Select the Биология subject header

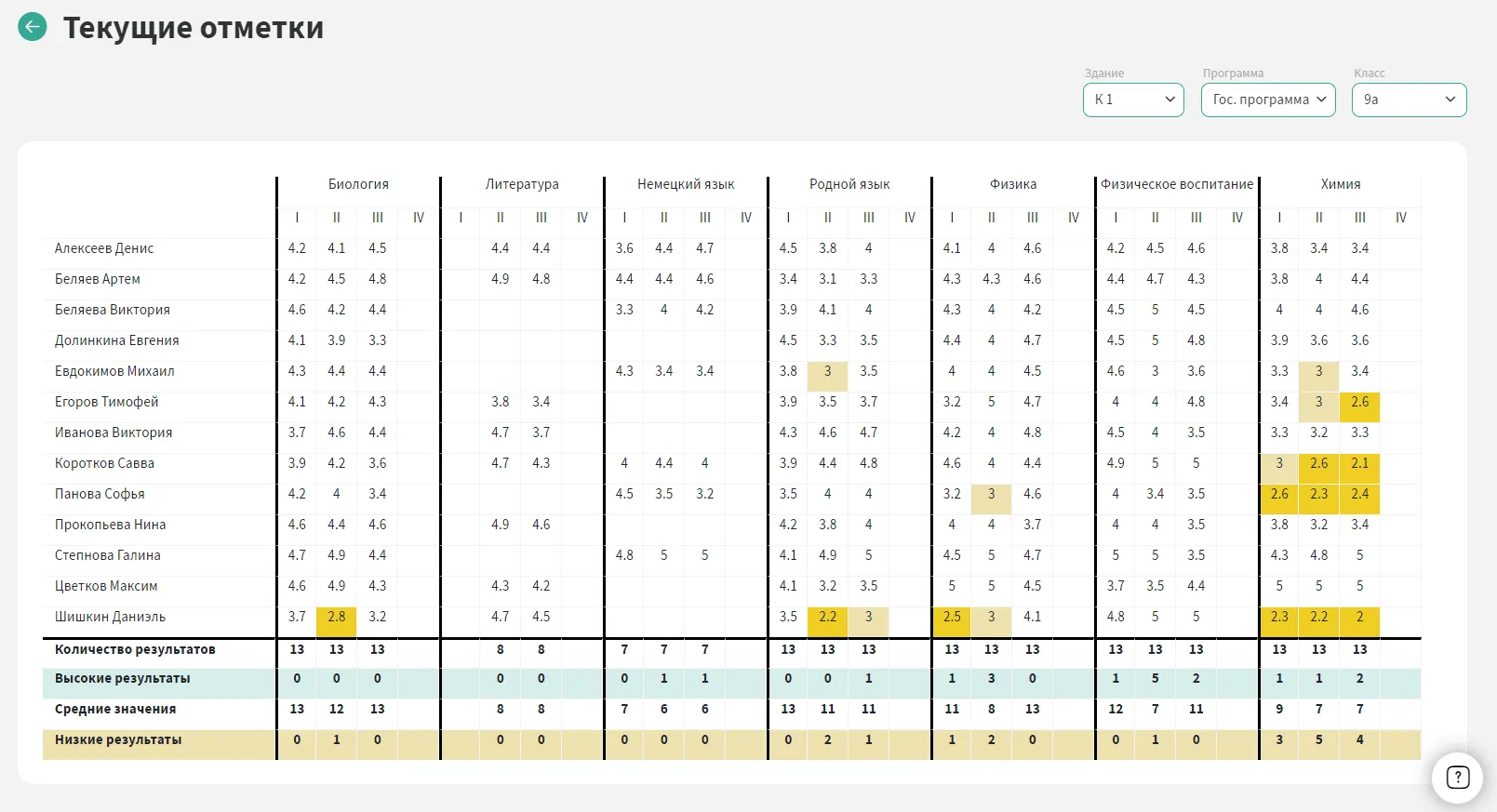click(x=358, y=184)
